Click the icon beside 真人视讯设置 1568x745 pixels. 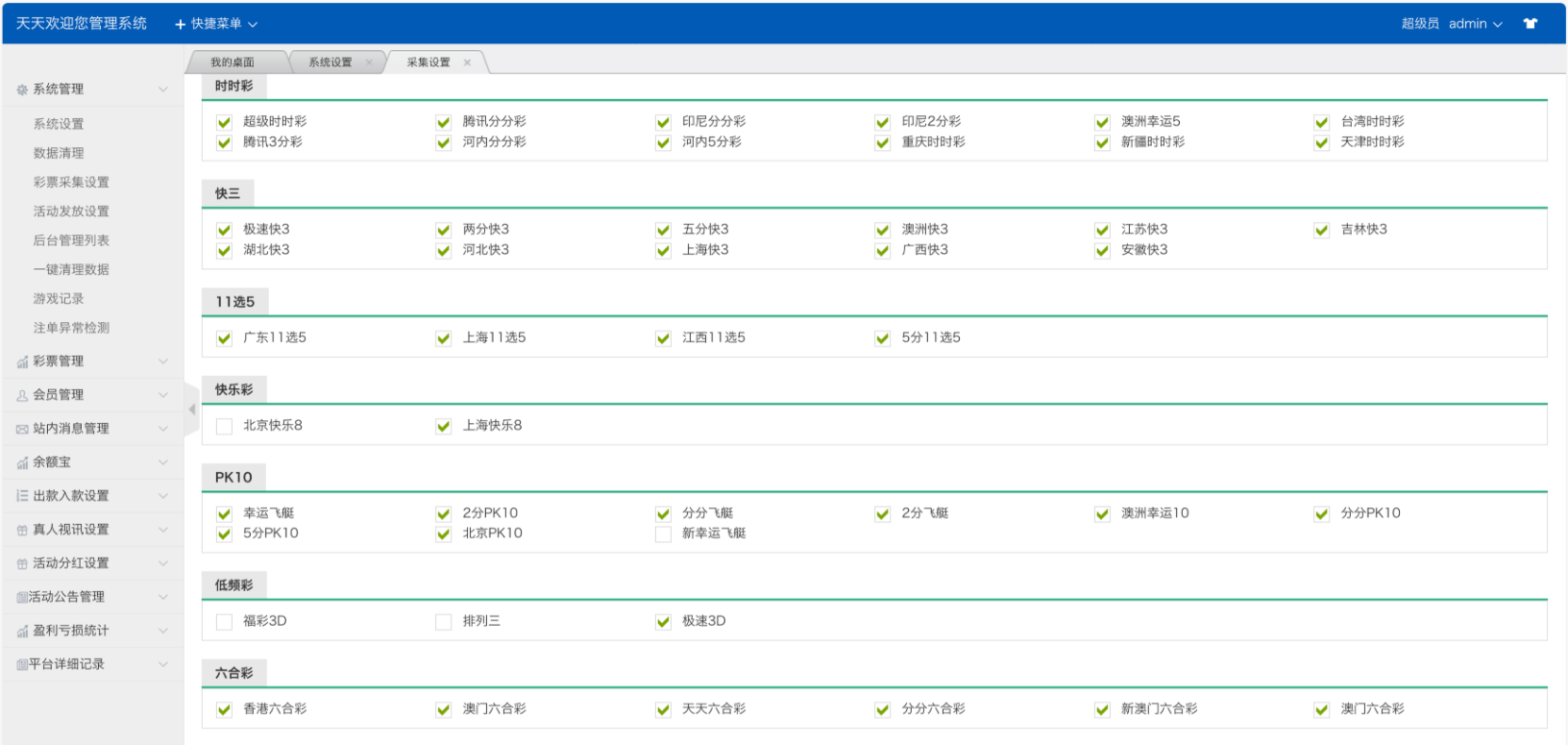pos(22,530)
